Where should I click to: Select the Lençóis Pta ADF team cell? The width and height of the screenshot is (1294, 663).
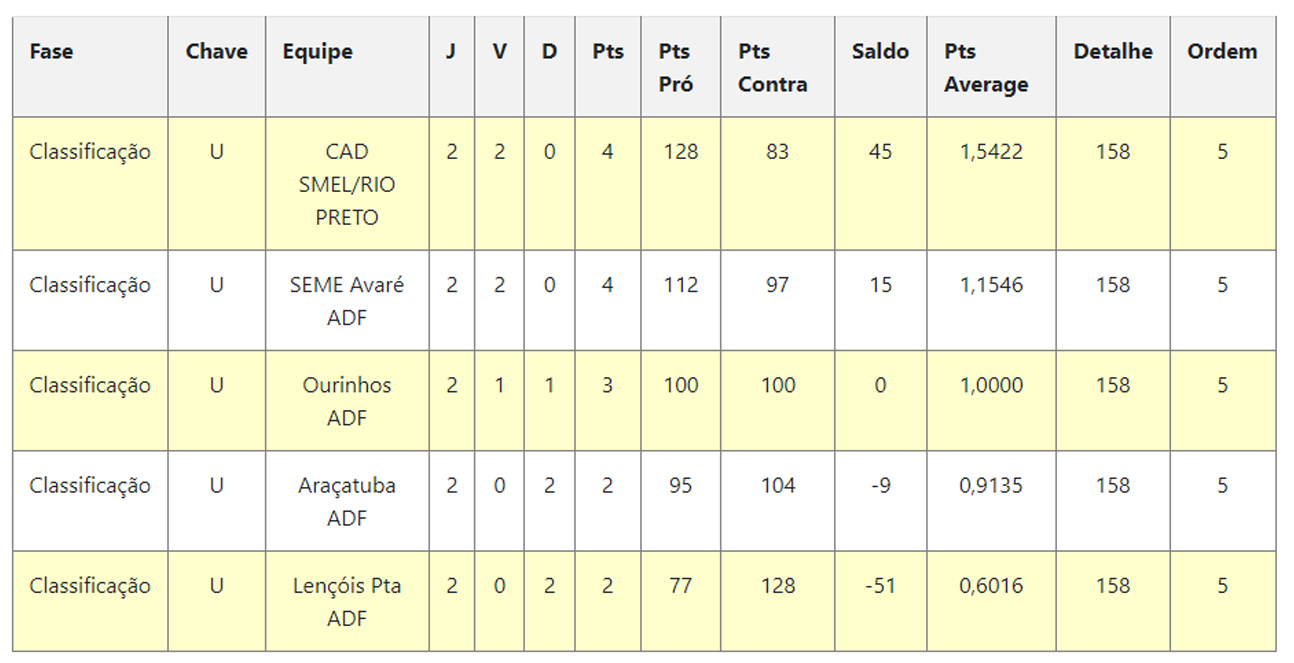pyautogui.click(x=347, y=601)
